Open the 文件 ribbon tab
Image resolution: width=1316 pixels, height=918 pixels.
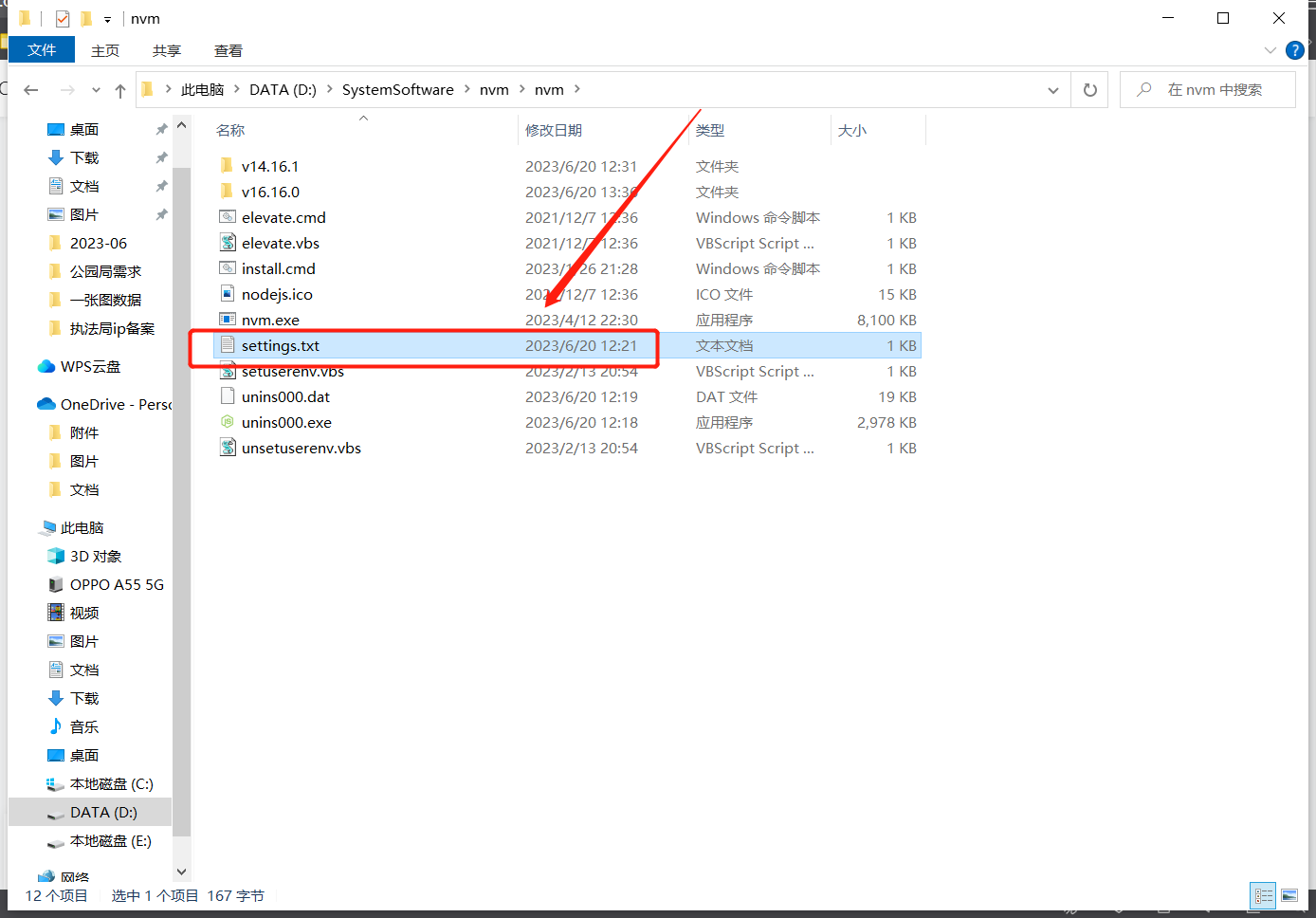[x=42, y=49]
